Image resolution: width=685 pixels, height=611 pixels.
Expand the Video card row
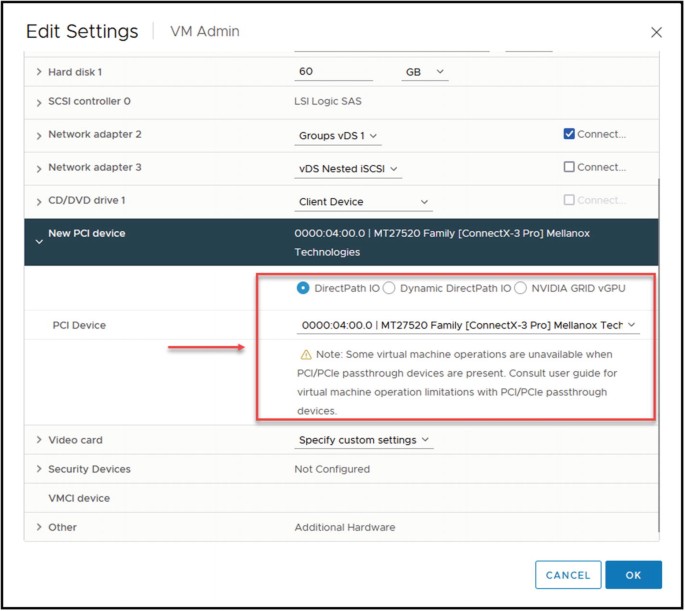pyautogui.click(x=39, y=440)
